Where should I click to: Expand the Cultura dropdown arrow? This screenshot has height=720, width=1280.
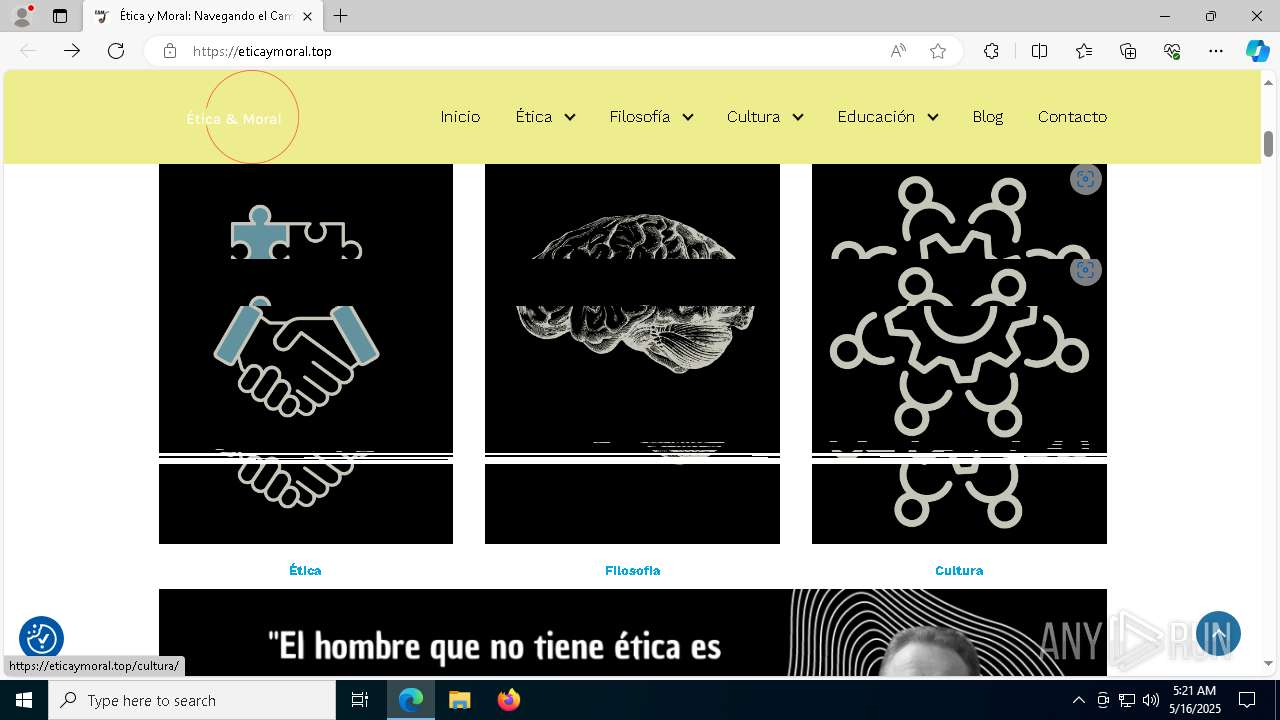pyautogui.click(x=798, y=117)
